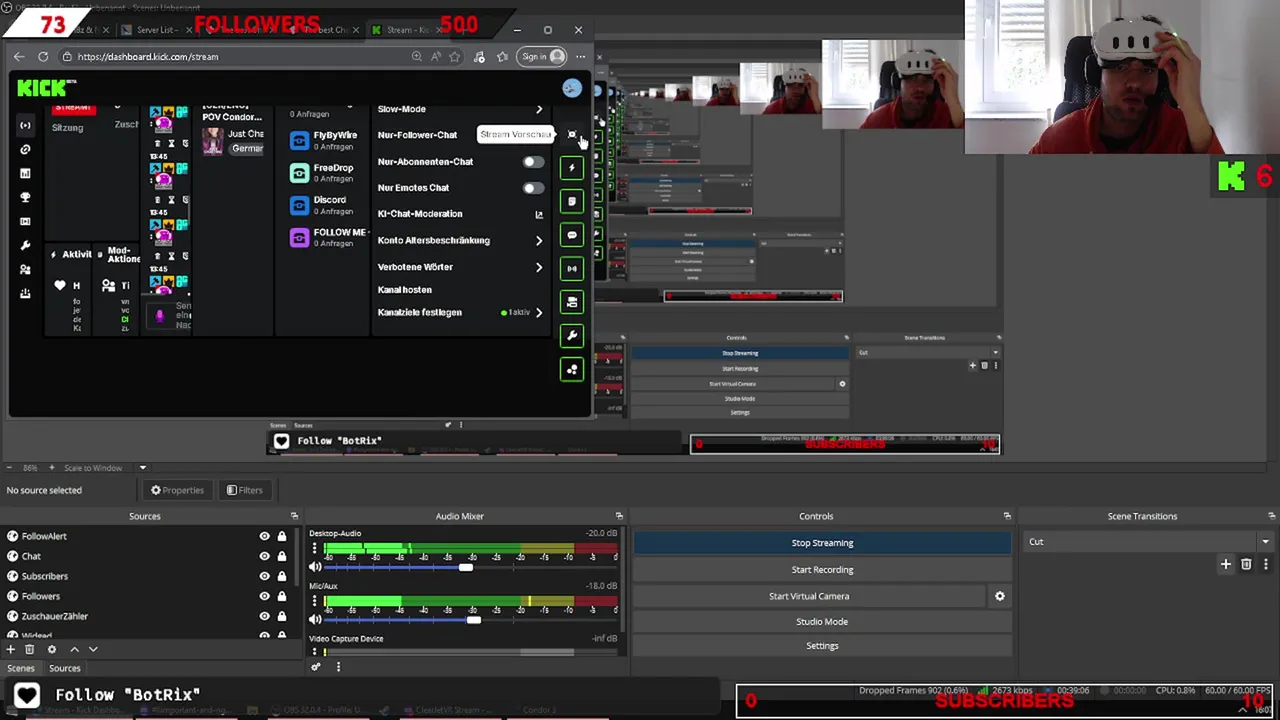Expand Kanalziele festlegen chevron
This screenshot has height=720, width=1280.
click(539, 312)
